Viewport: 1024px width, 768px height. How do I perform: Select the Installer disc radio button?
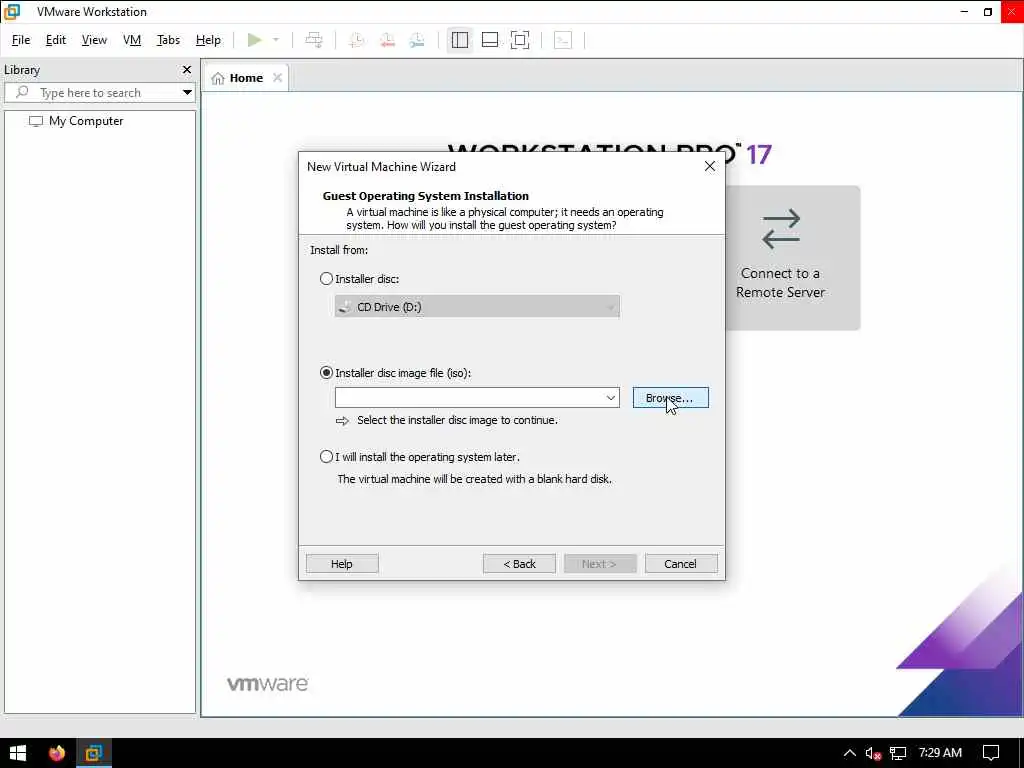[x=326, y=279]
